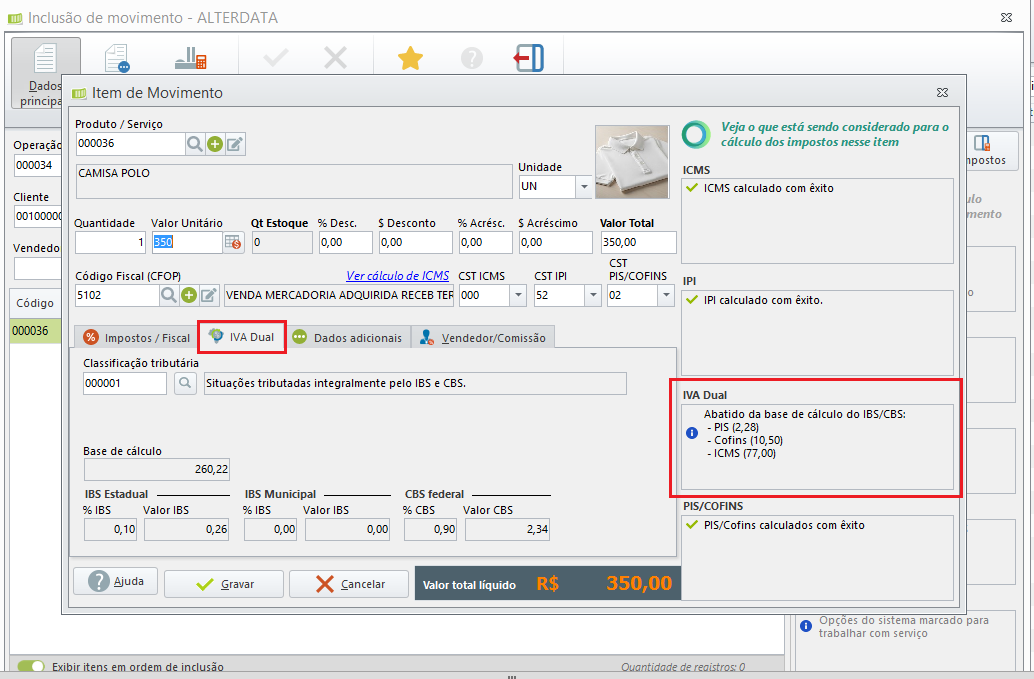This screenshot has width=1034, height=679.
Task: Click the Ver cálculo de ICMS link
Action: click(397, 275)
